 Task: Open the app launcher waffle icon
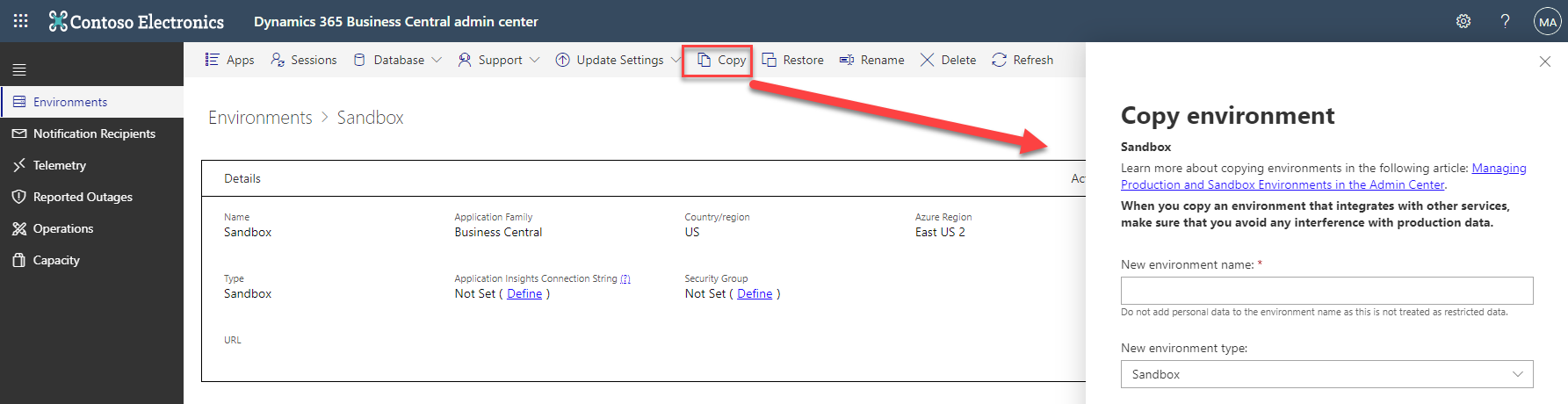[x=20, y=21]
